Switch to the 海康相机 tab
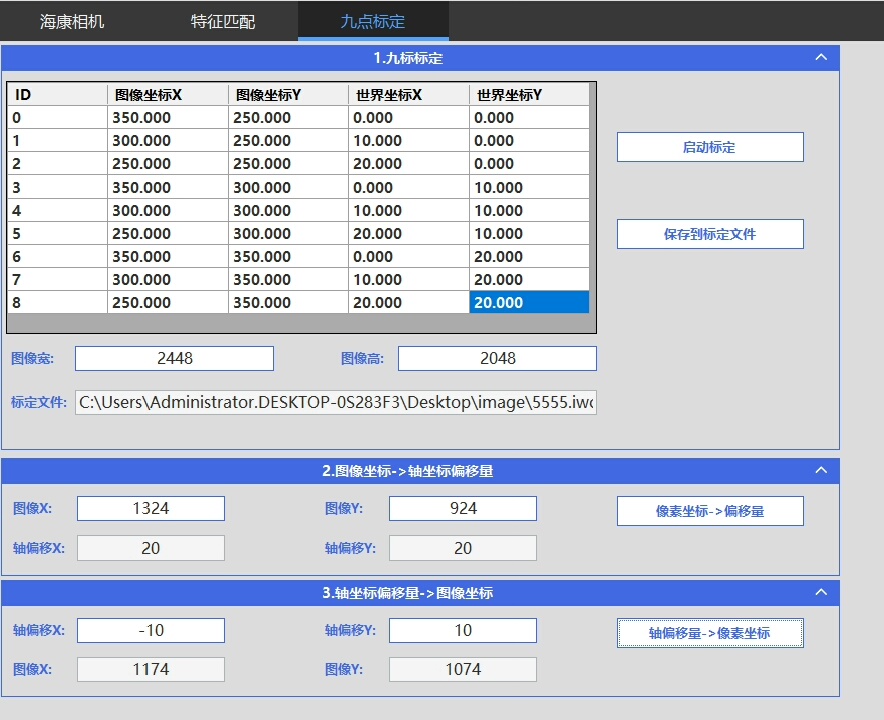The width and height of the screenshot is (884, 720). [72, 21]
